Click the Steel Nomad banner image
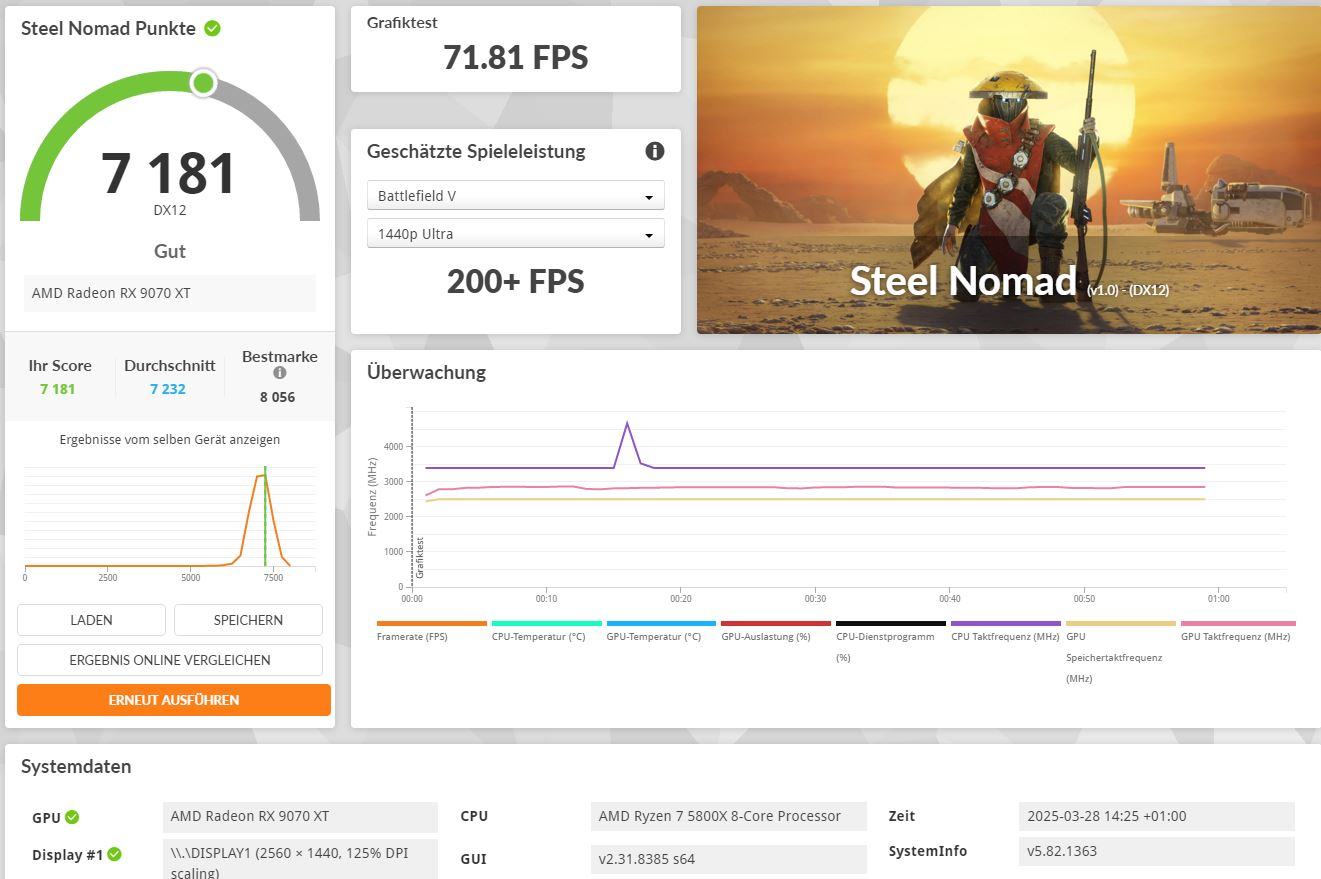The height and width of the screenshot is (879, 1321). (1009, 170)
